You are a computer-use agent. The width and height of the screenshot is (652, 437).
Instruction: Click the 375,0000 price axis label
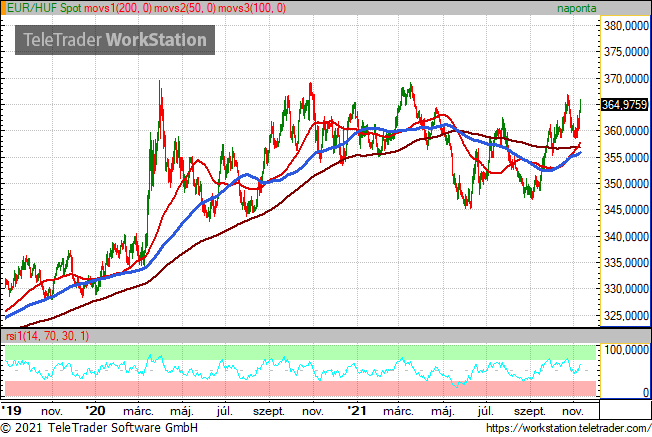(626, 52)
